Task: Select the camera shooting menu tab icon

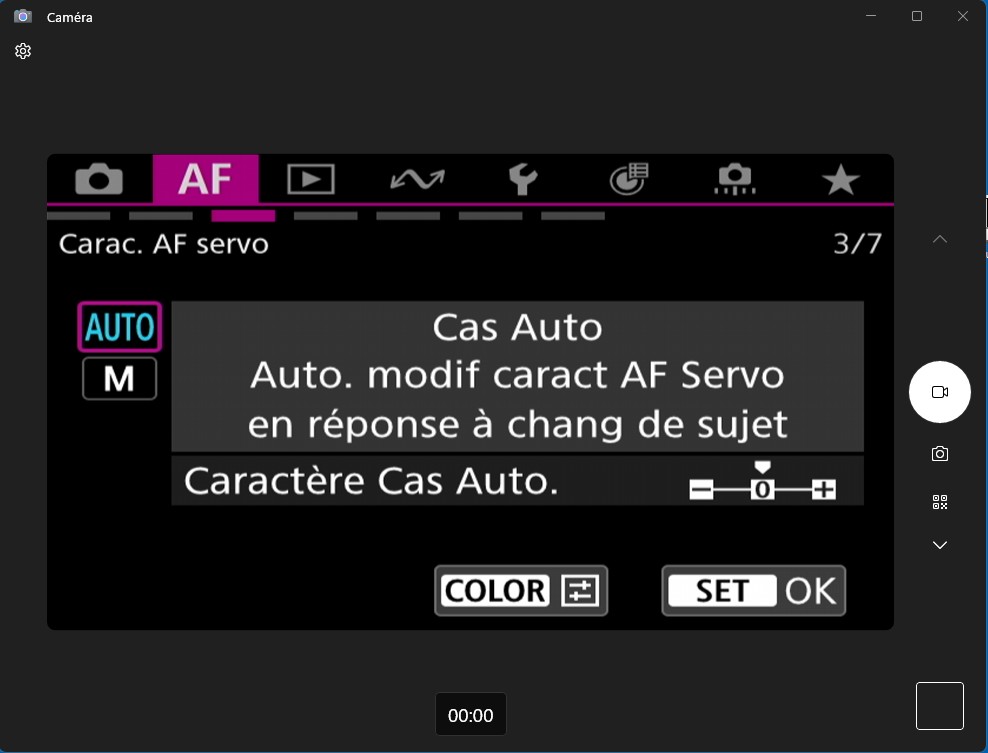Action: [99, 180]
